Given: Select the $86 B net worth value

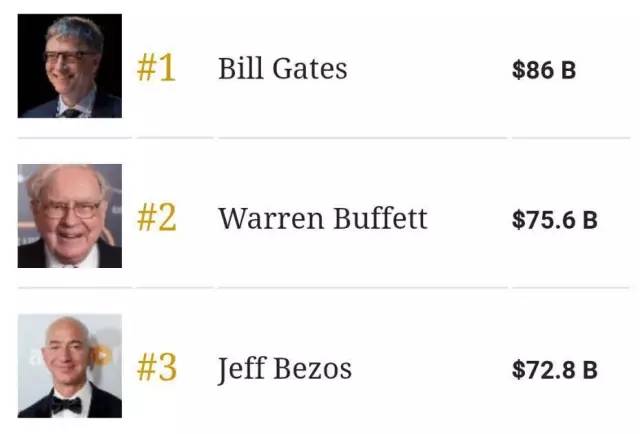Looking at the screenshot, I should click(543, 70).
